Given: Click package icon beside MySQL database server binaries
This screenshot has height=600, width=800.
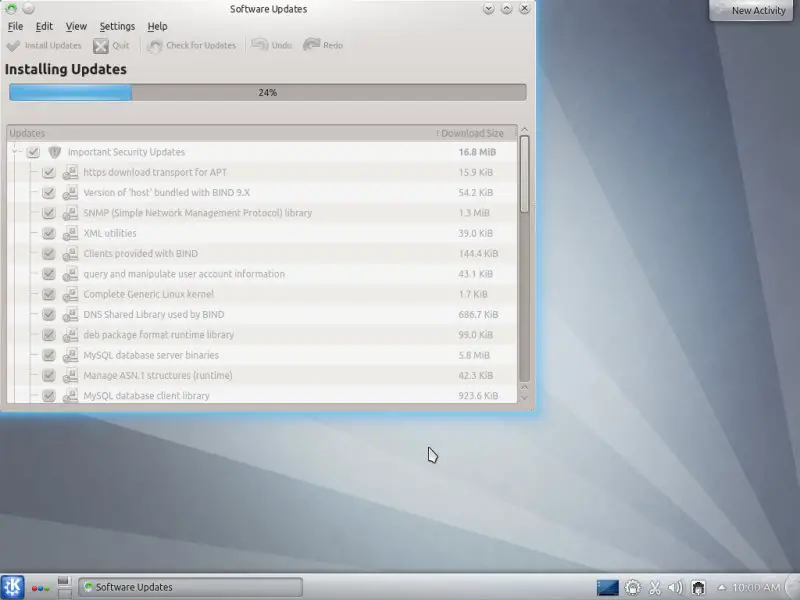Looking at the screenshot, I should pos(70,355).
